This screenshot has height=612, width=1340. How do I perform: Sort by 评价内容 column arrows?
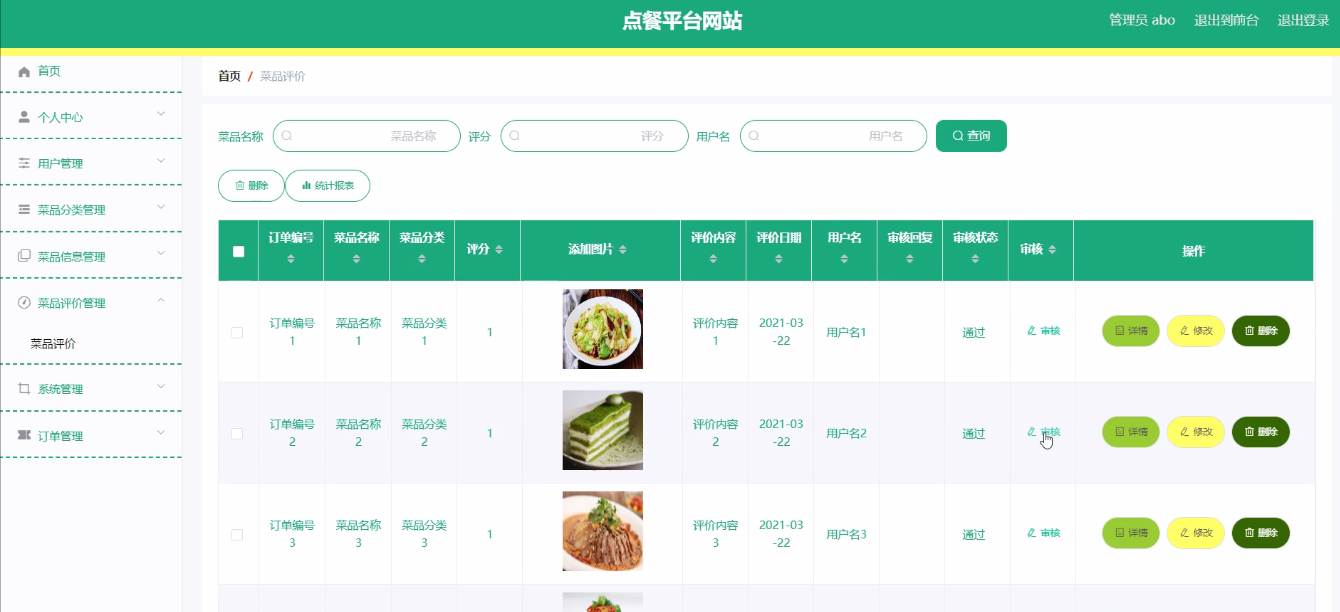pyautogui.click(x=713, y=259)
